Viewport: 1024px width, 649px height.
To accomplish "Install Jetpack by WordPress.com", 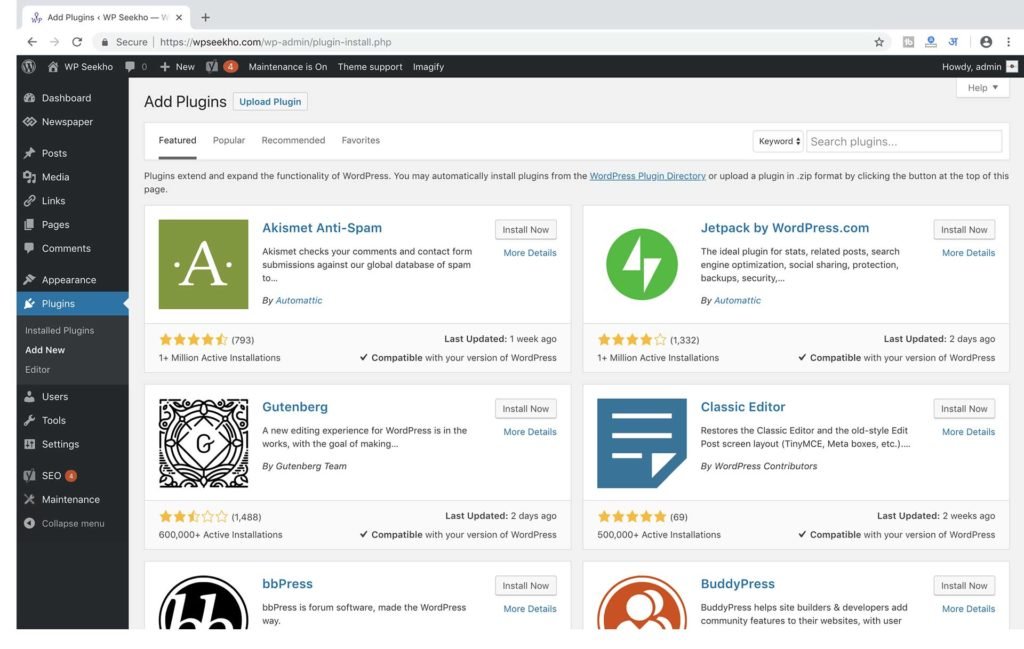I will [x=964, y=230].
